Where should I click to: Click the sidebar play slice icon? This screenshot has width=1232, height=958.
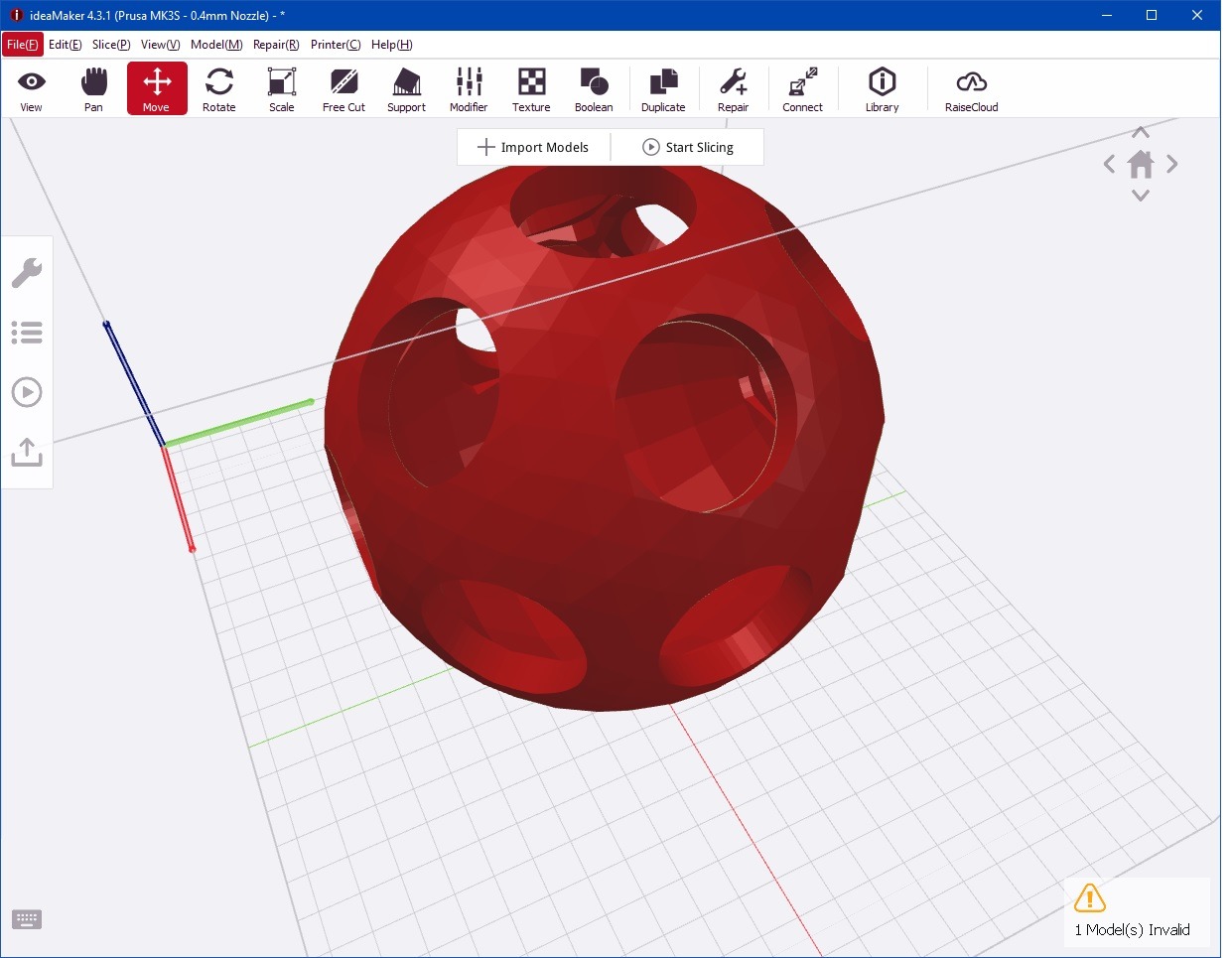pyautogui.click(x=27, y=392)
